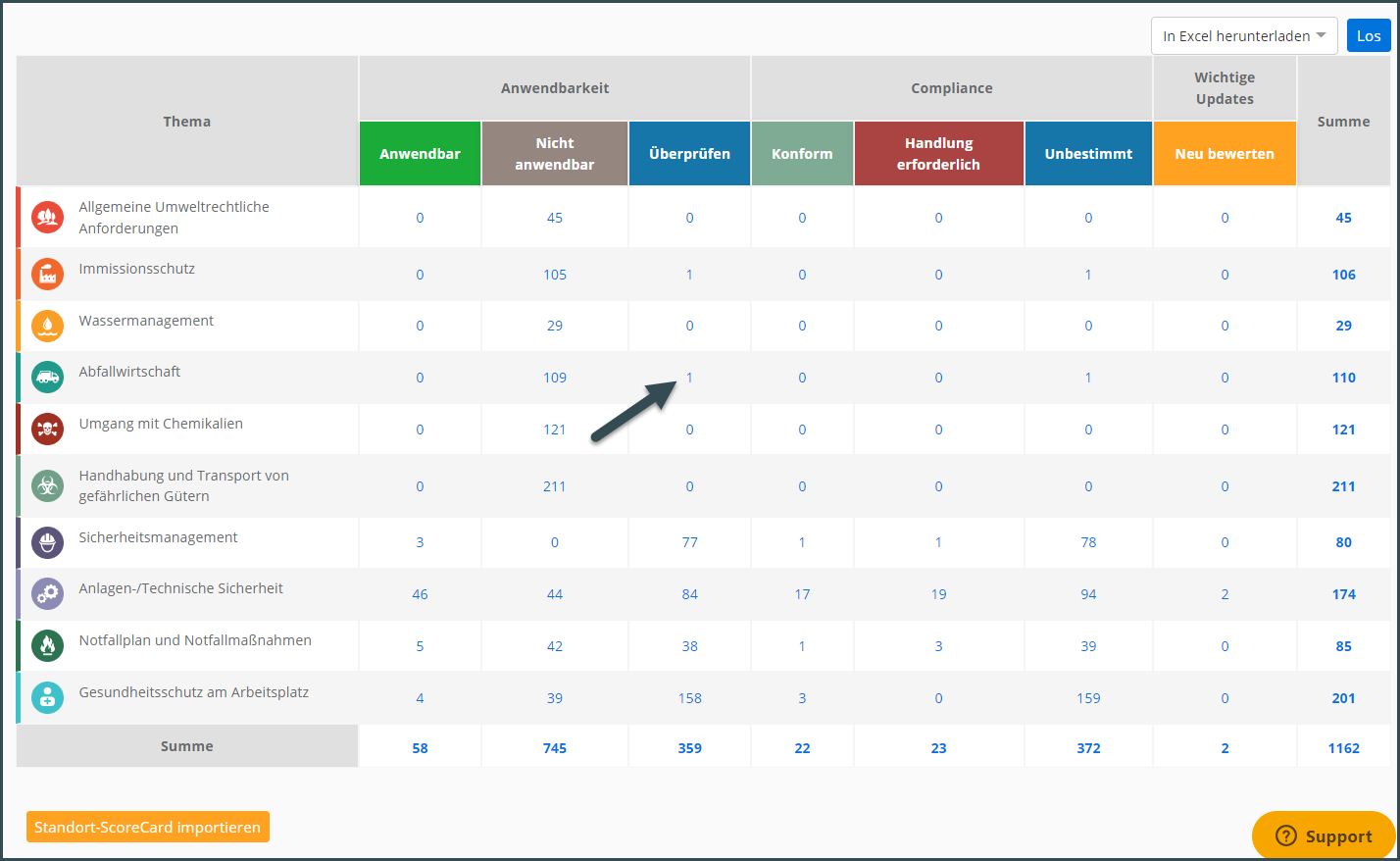Click the Anlagen-/Technische Sicherheit gears icon
Screen dimensions: 1400x861
click(x=47, y=593)
